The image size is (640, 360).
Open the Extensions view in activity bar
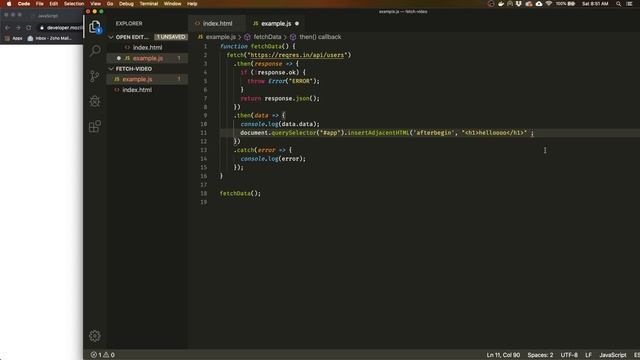coord(95,126)
